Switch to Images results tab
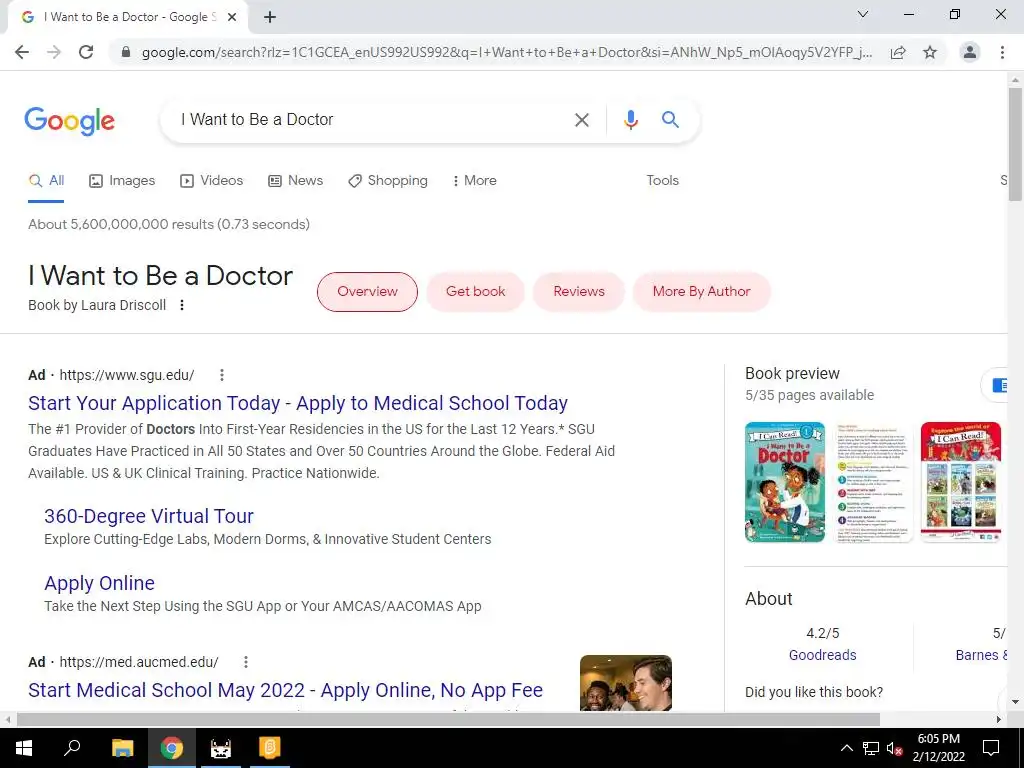 pyautogui.click(x=122, y=181)
